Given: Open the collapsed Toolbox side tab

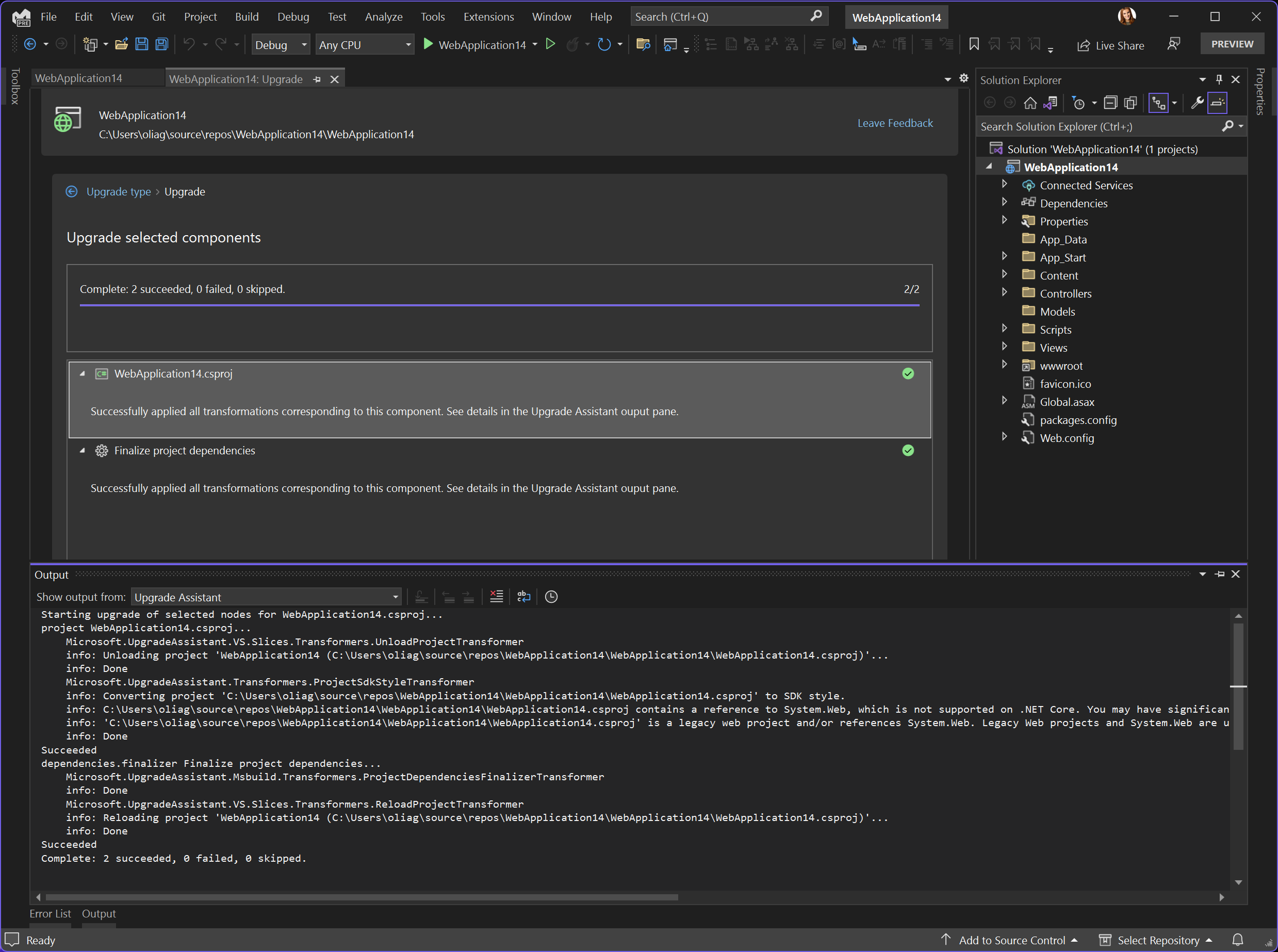Looking at the screenshot, I should [15, 87].
